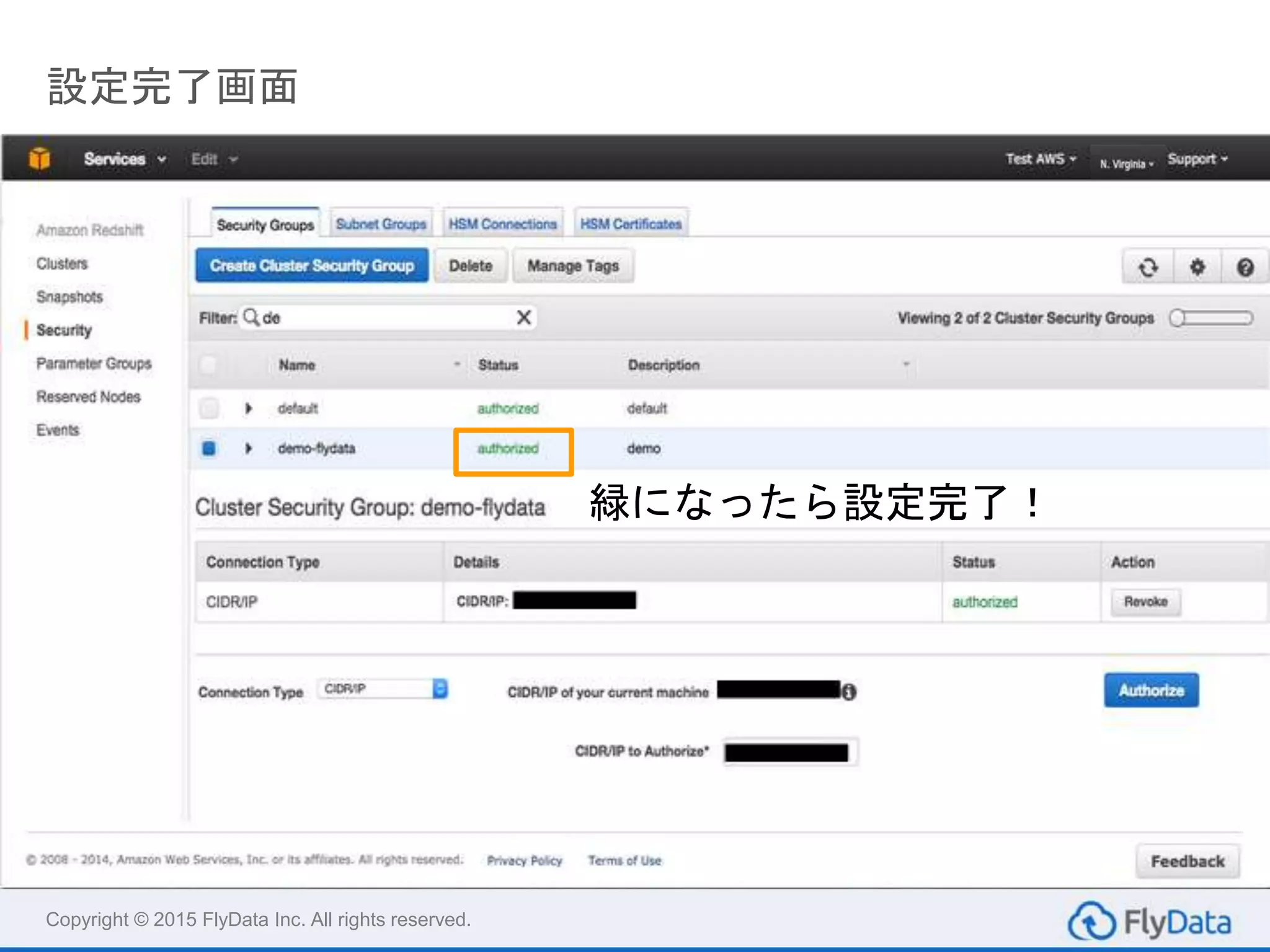Refresh the security groups list

pyautogui.click(x=1148, y=267)
